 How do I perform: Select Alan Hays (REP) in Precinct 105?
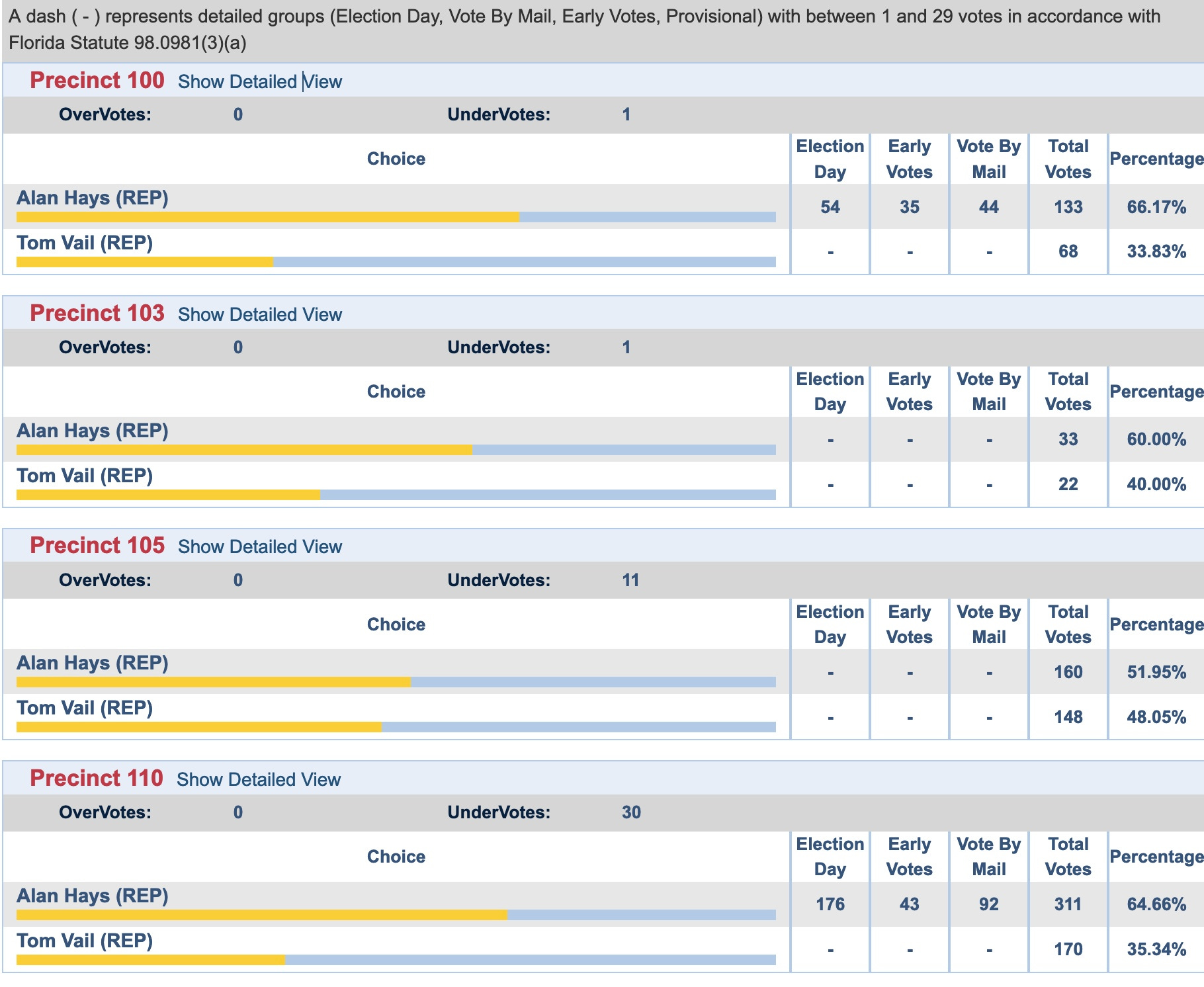coord(93,663)
